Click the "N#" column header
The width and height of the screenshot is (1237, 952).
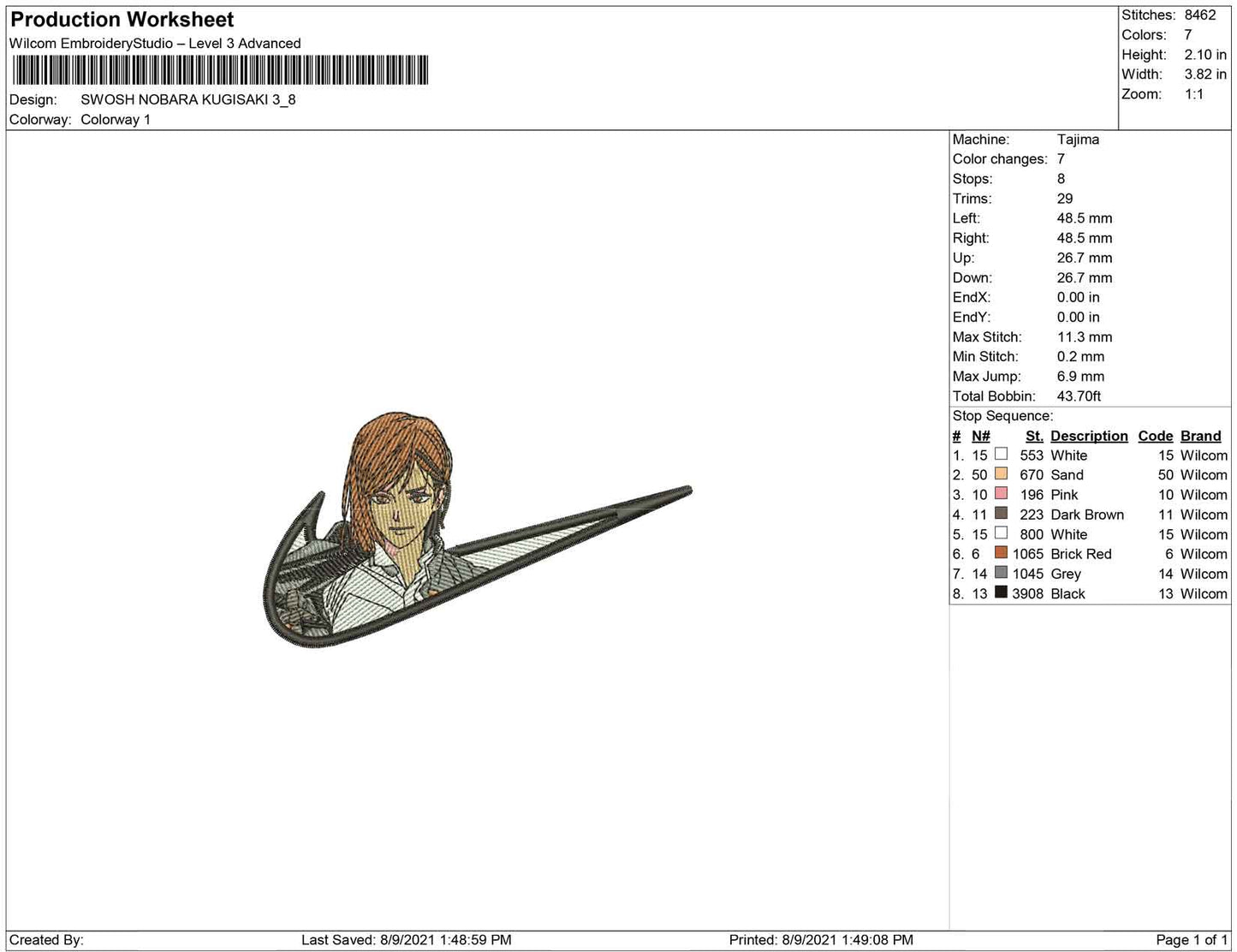coord(981,436)
